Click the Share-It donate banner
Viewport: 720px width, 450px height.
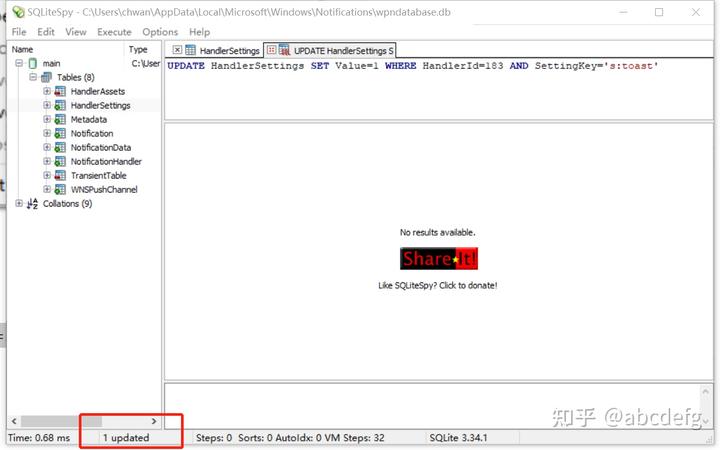pyautogui.click(x=439, y=259)
